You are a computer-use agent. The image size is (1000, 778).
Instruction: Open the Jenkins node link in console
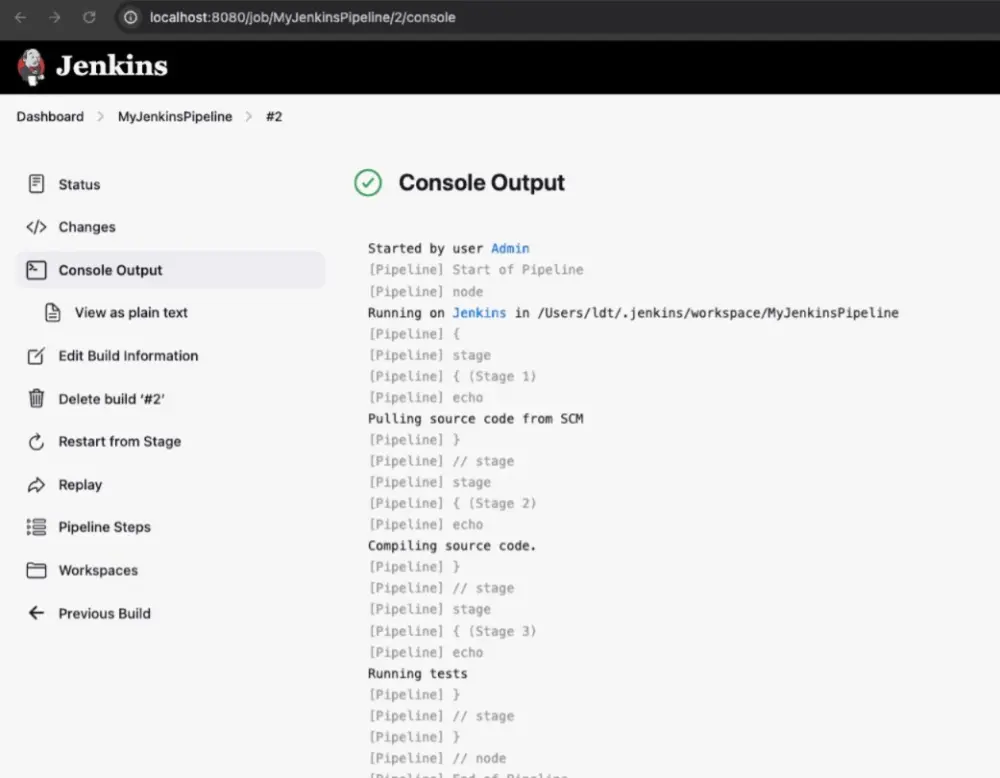[x=479, y=313]
